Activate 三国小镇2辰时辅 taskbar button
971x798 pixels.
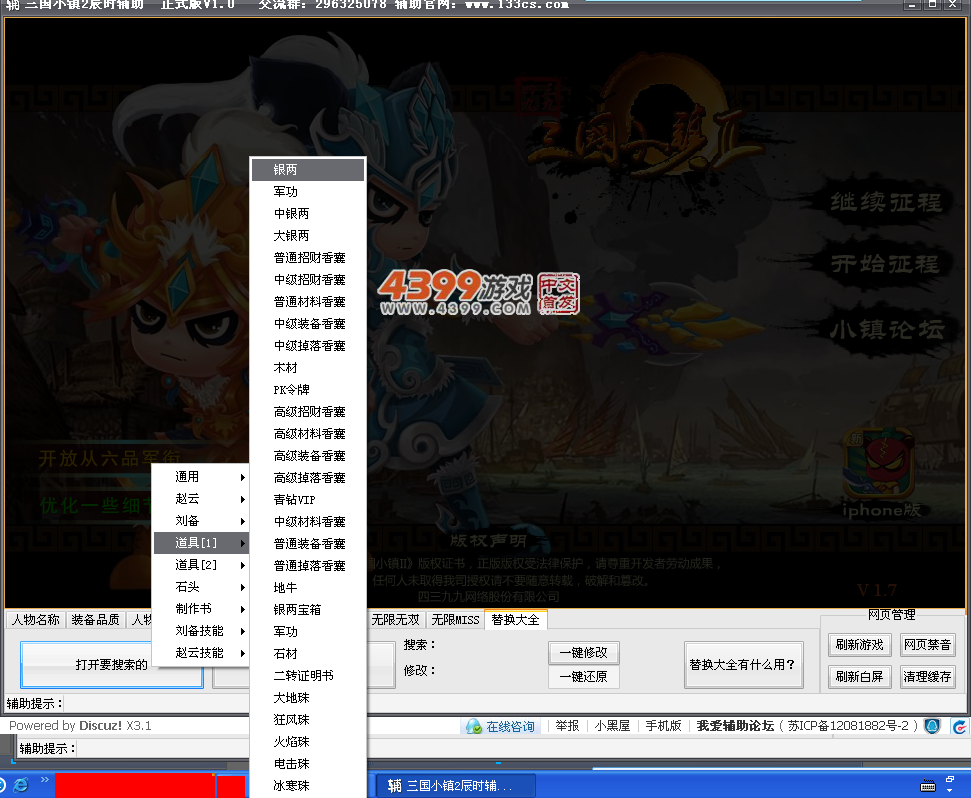coord(456,786)
